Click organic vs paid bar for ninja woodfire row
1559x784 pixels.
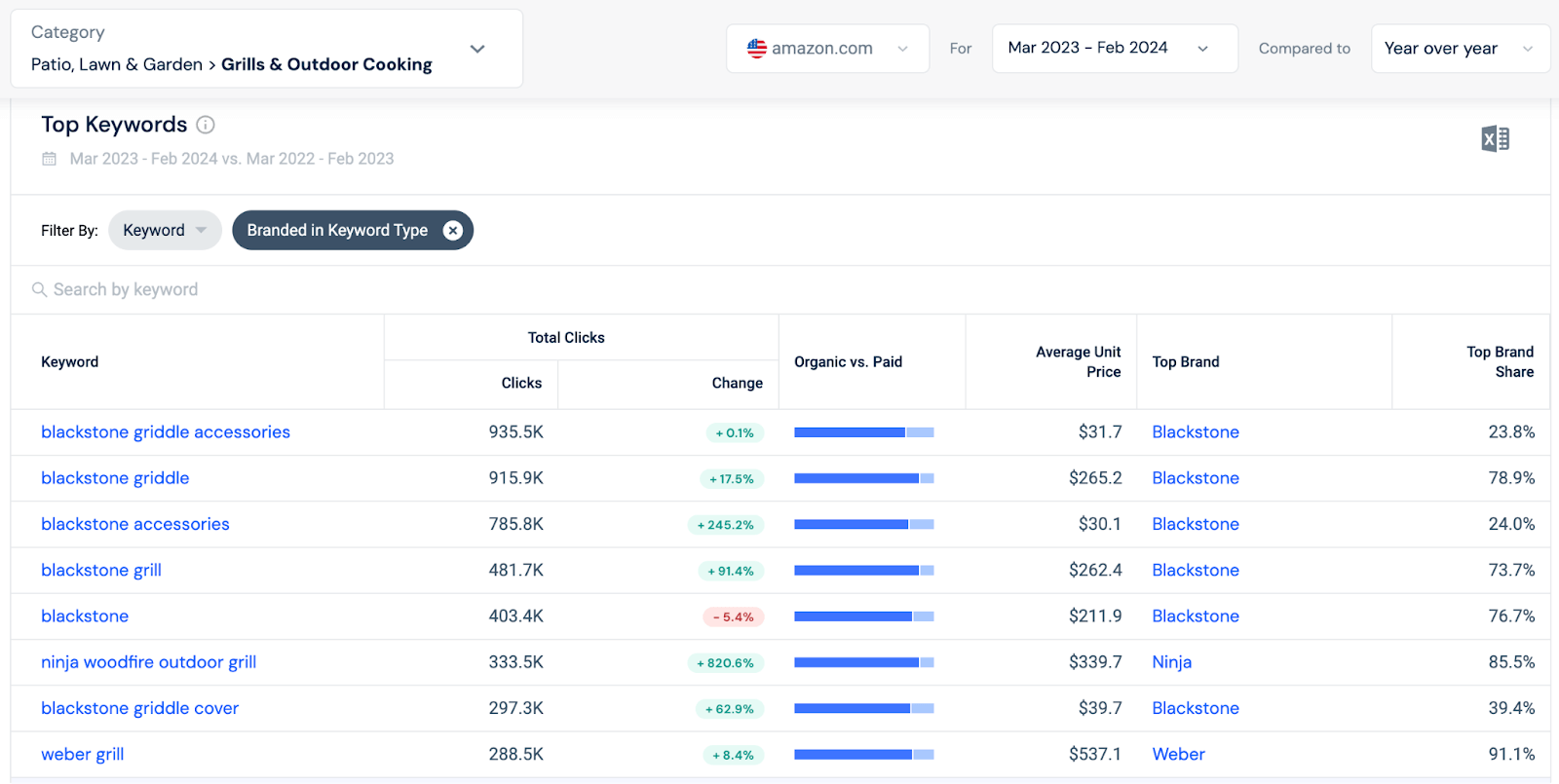coord(864,662)
